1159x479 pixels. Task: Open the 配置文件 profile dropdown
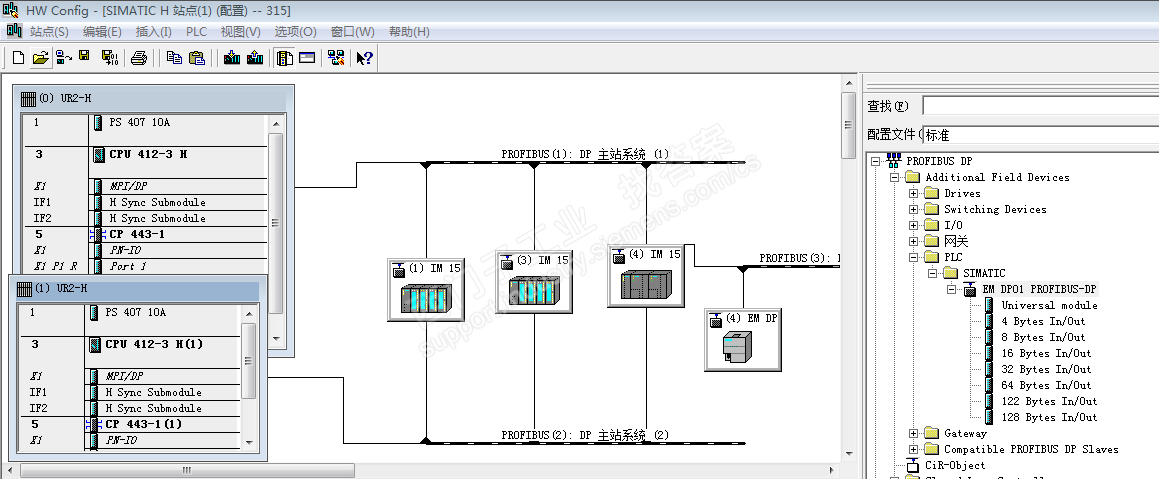(x=1041, y=135)
